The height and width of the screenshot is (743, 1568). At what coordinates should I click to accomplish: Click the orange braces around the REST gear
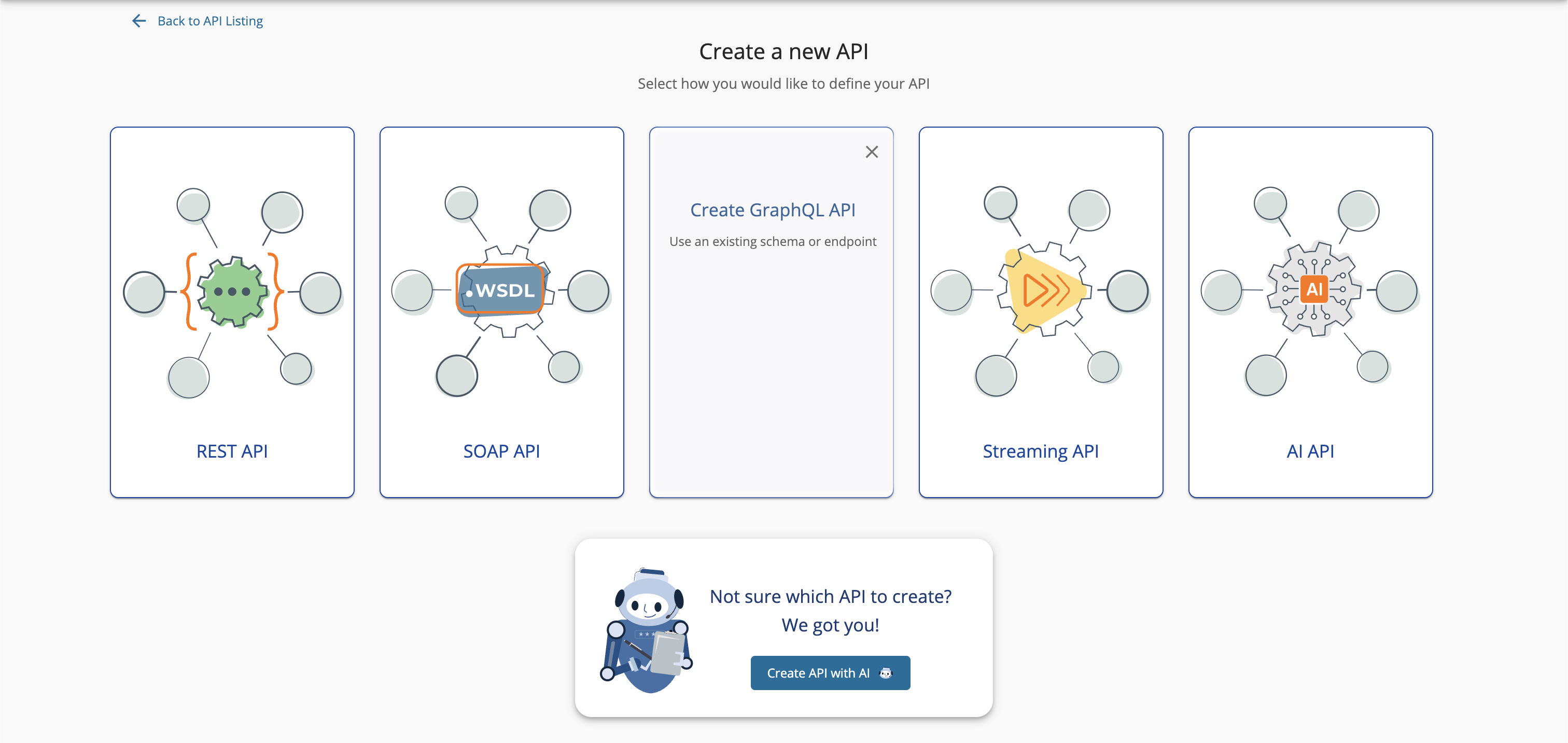[189, 291]
